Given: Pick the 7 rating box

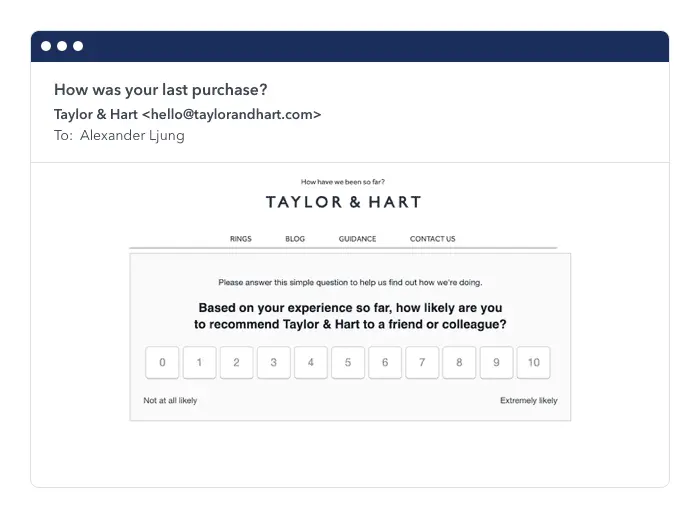Looking at the screenshot, I should [x=422, y=363].
